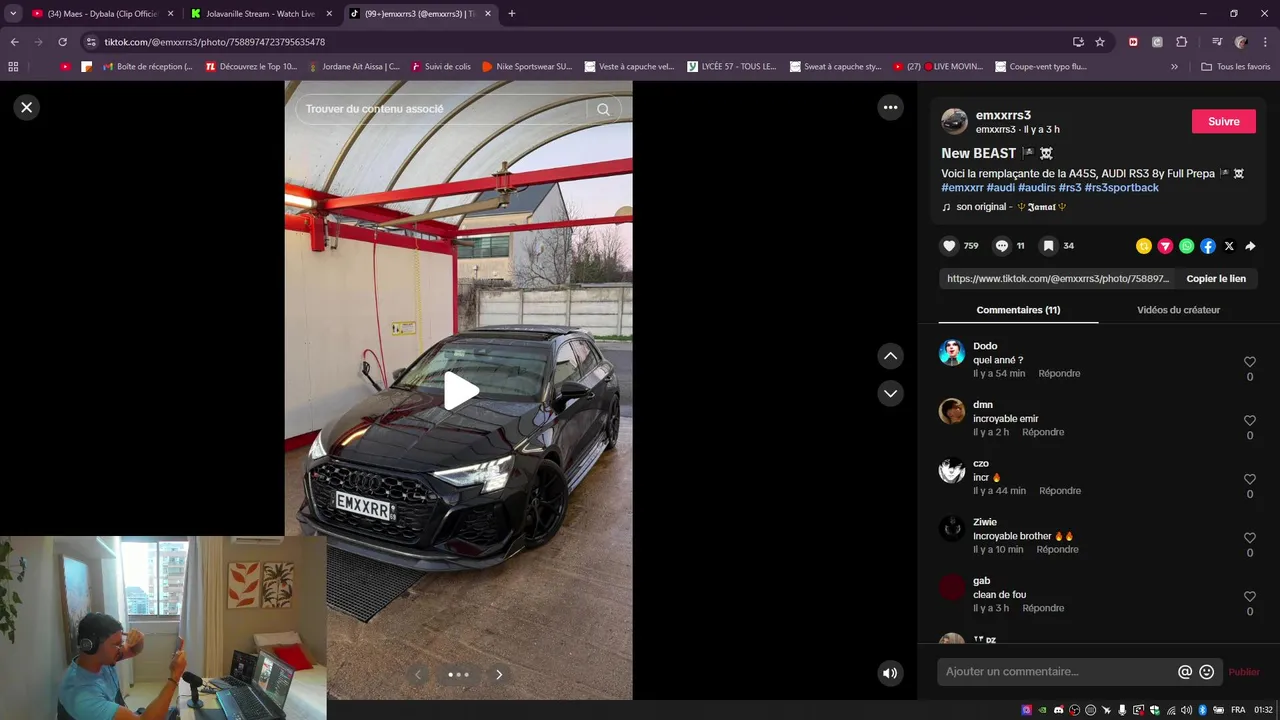Reload the page with browser refresh icon
The width and height of the screenshot is (1280, 720).
pos(62,42)
